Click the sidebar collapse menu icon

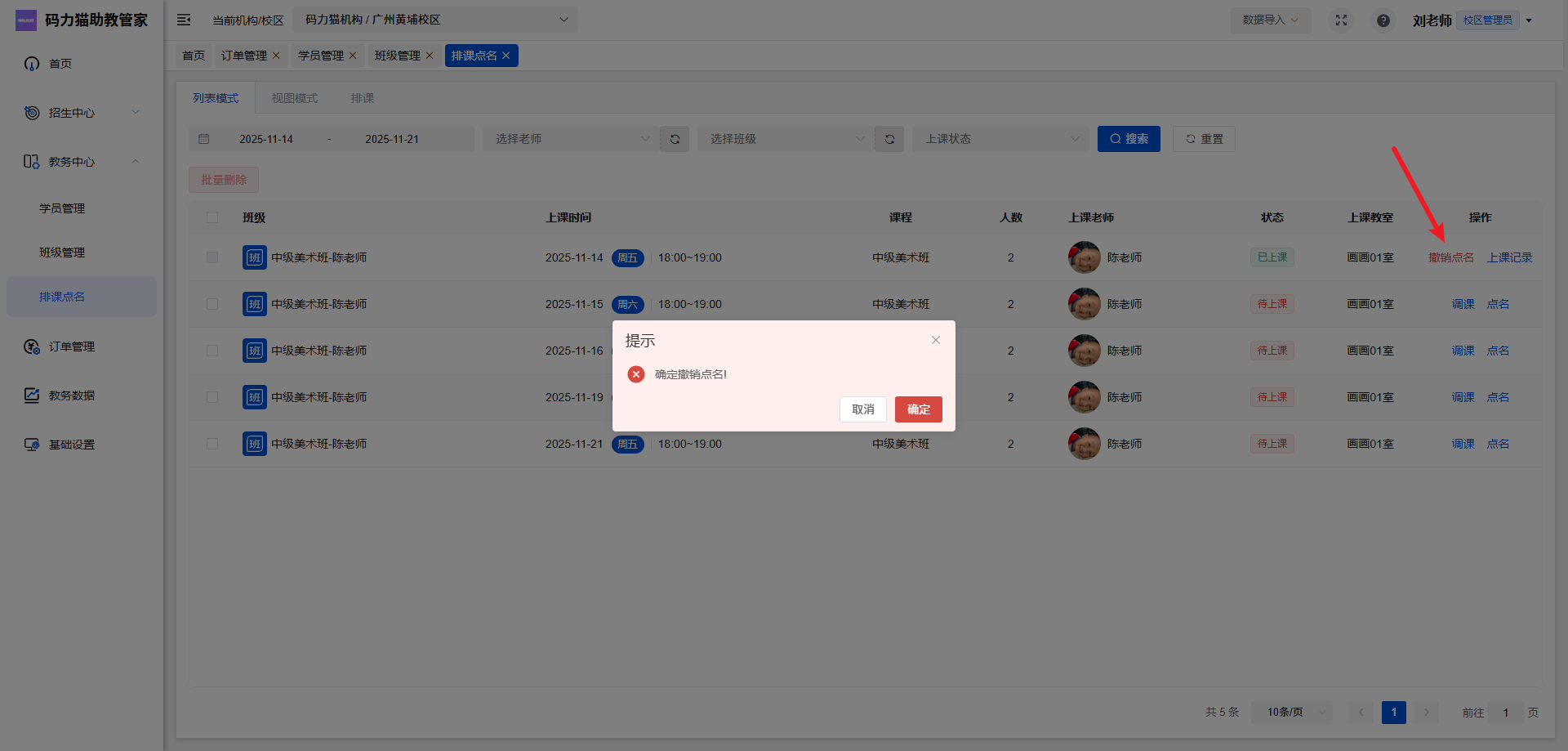(x=184, y=20)
